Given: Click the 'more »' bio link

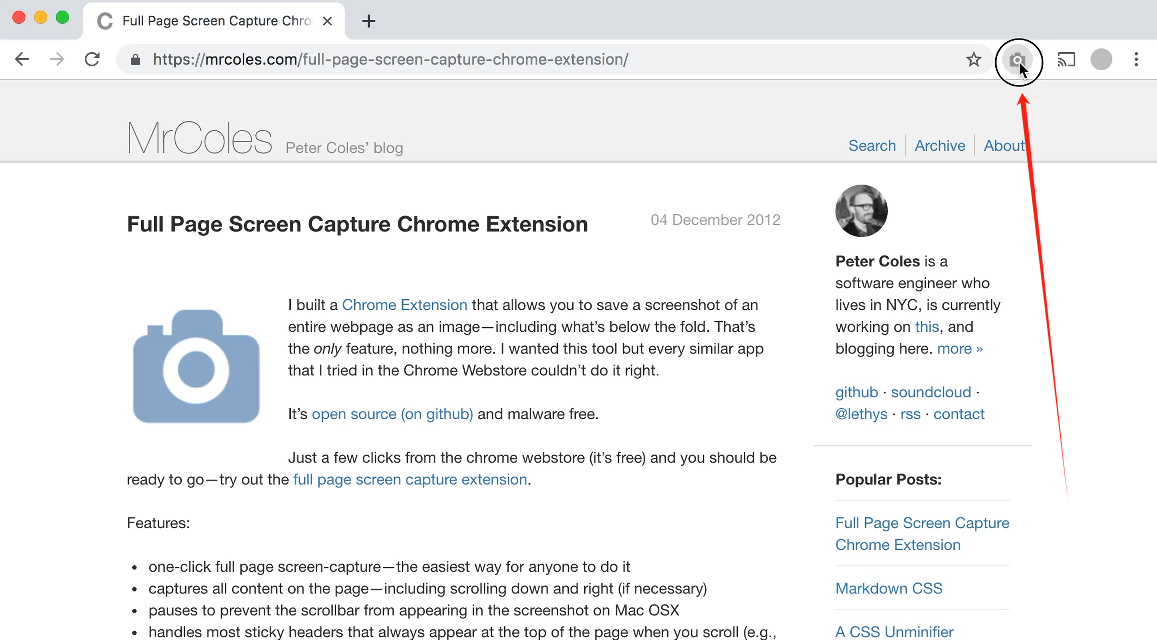Looking at the screenshot, I should point(960,348).
